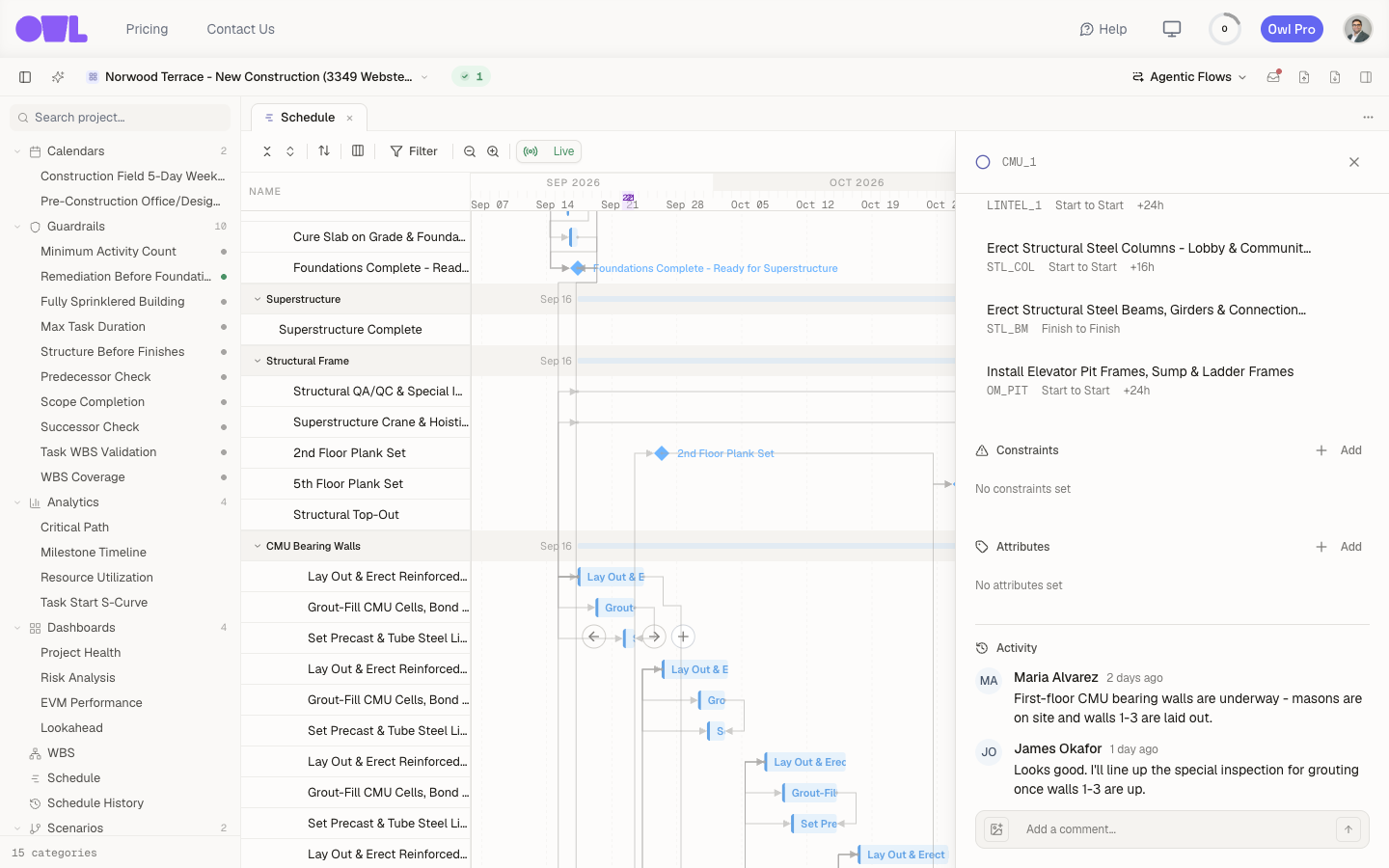The image size is (1389, 868).
Task: Collapse the CMU Bearing Walls group
Action: tap(258, 546)
